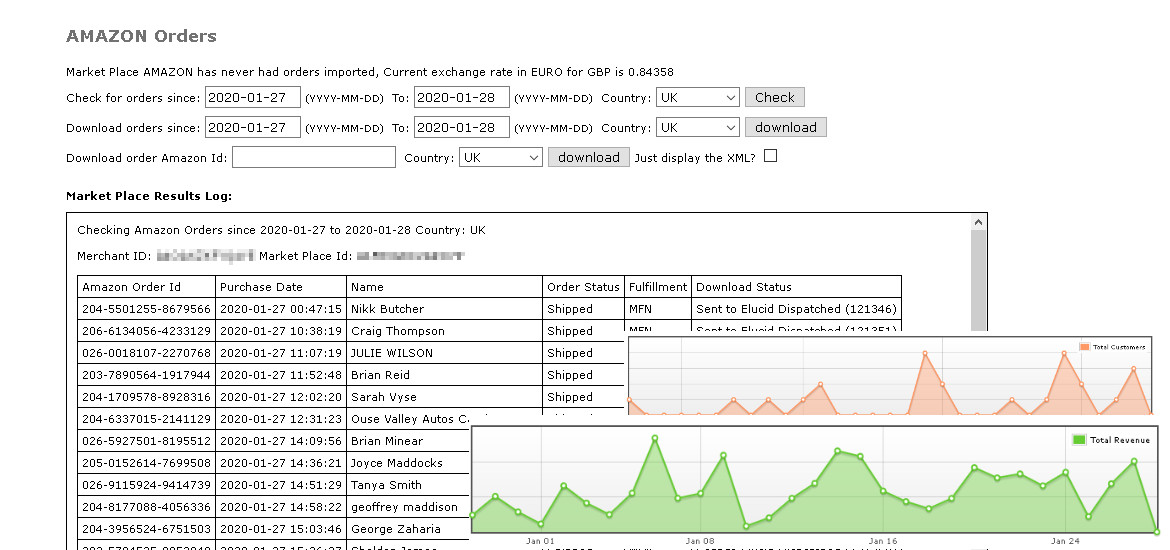Tick the Just display the XML checkbox

(771, 155)
